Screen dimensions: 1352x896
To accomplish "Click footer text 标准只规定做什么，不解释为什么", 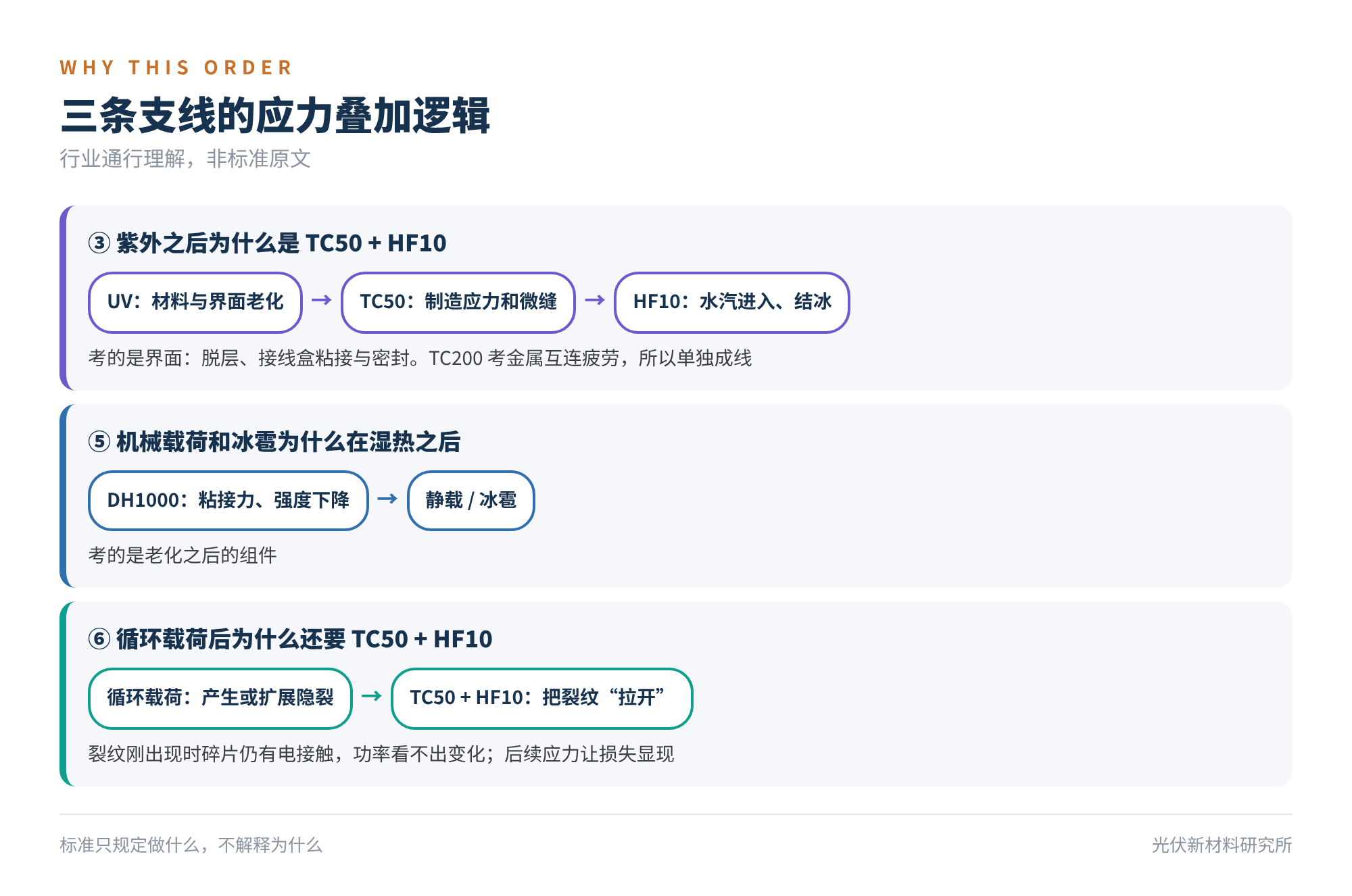I will pyautogui.click(x=191, y=845).
